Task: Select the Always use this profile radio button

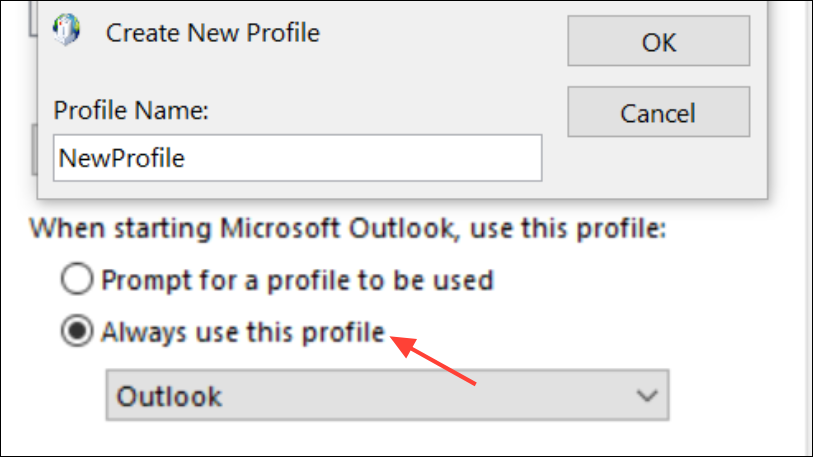Action: coord(77,331)
